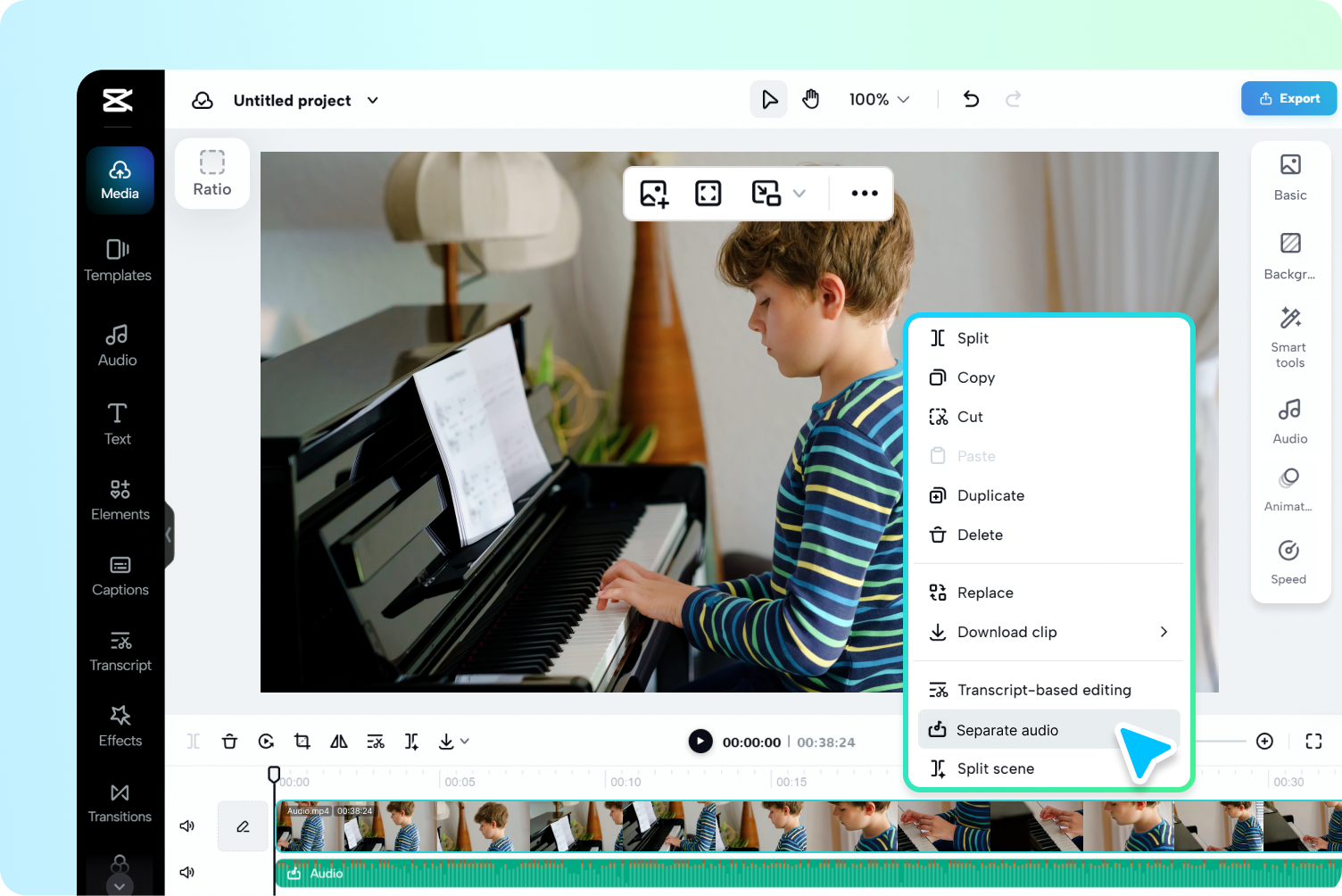Expand the Download clip submenu
Viewport: 1342px width, 896px height.
click(1048, 632)
